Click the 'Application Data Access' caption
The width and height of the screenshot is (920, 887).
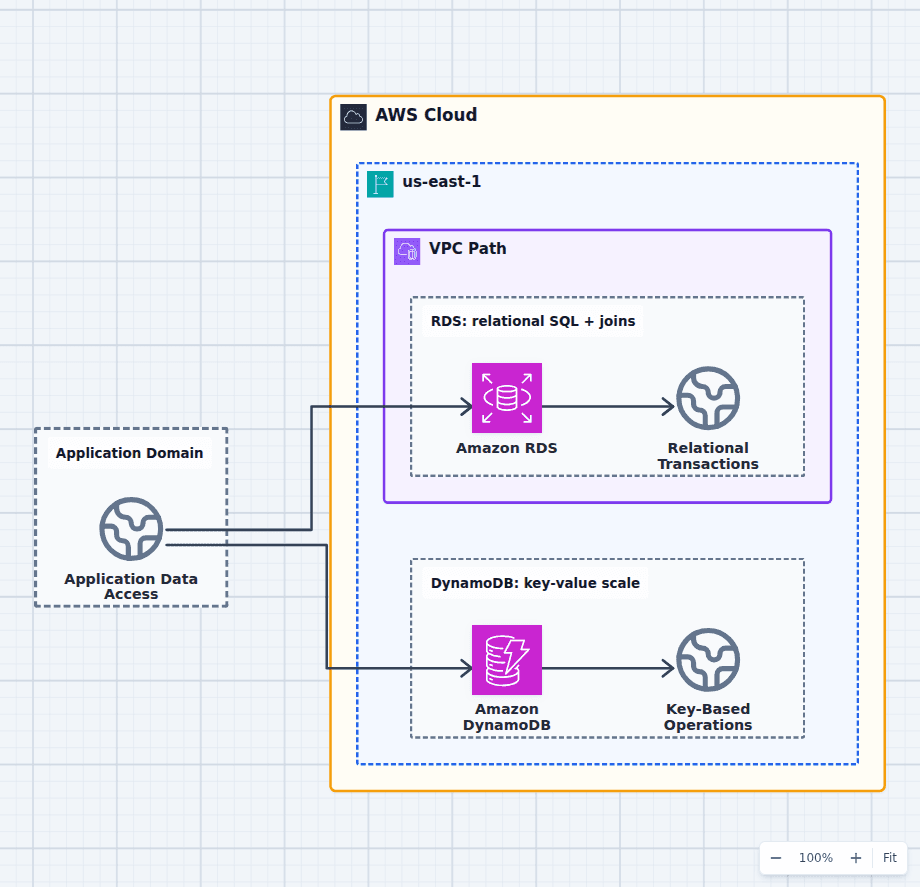pos(131,586)
